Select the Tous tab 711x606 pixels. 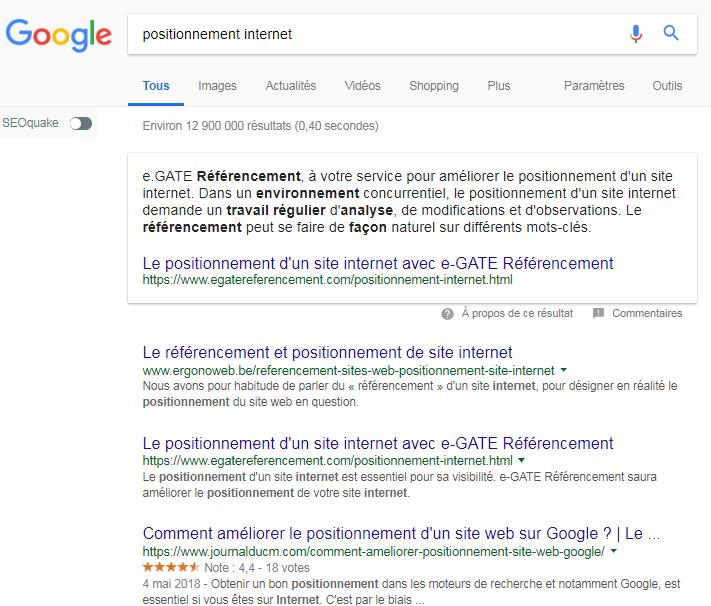[x=156, y=86]
